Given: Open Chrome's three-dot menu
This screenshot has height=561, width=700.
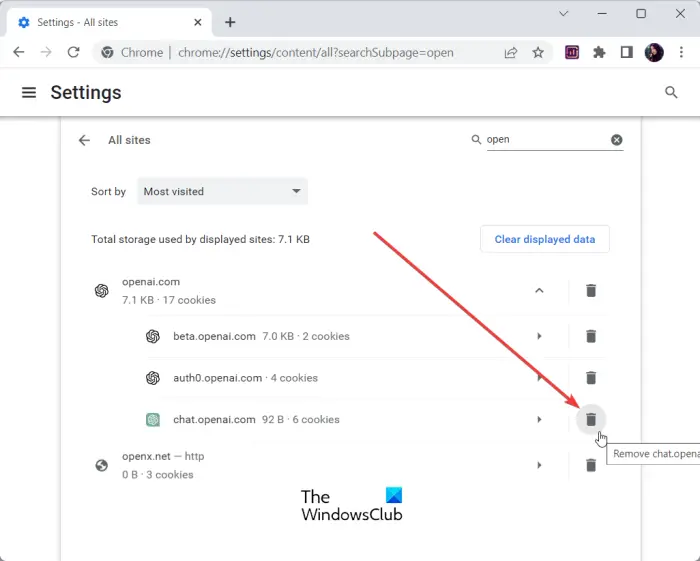Looking at the screenshot, I should pyautogui.click(x=681, y=52).
